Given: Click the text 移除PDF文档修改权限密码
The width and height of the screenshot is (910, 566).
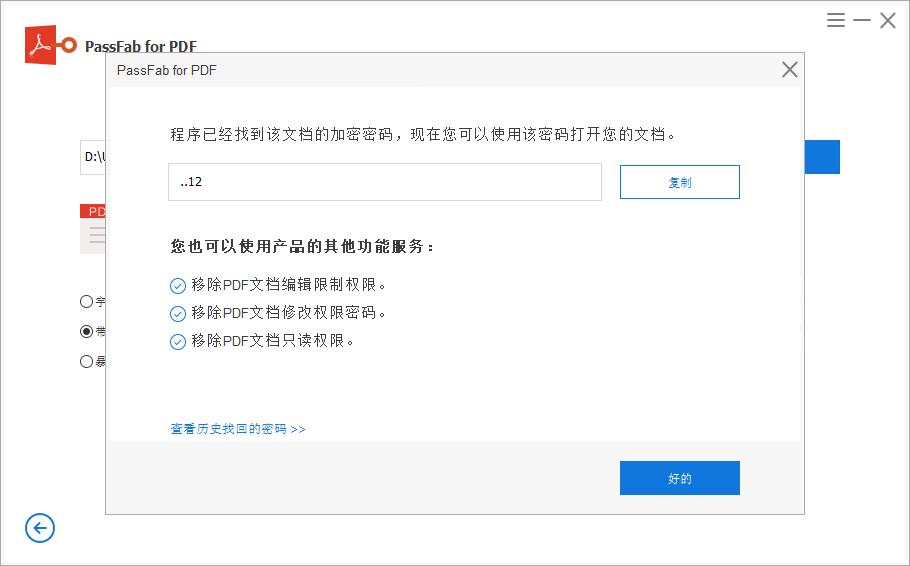Looking at the screenshot, I should [288, 312].
